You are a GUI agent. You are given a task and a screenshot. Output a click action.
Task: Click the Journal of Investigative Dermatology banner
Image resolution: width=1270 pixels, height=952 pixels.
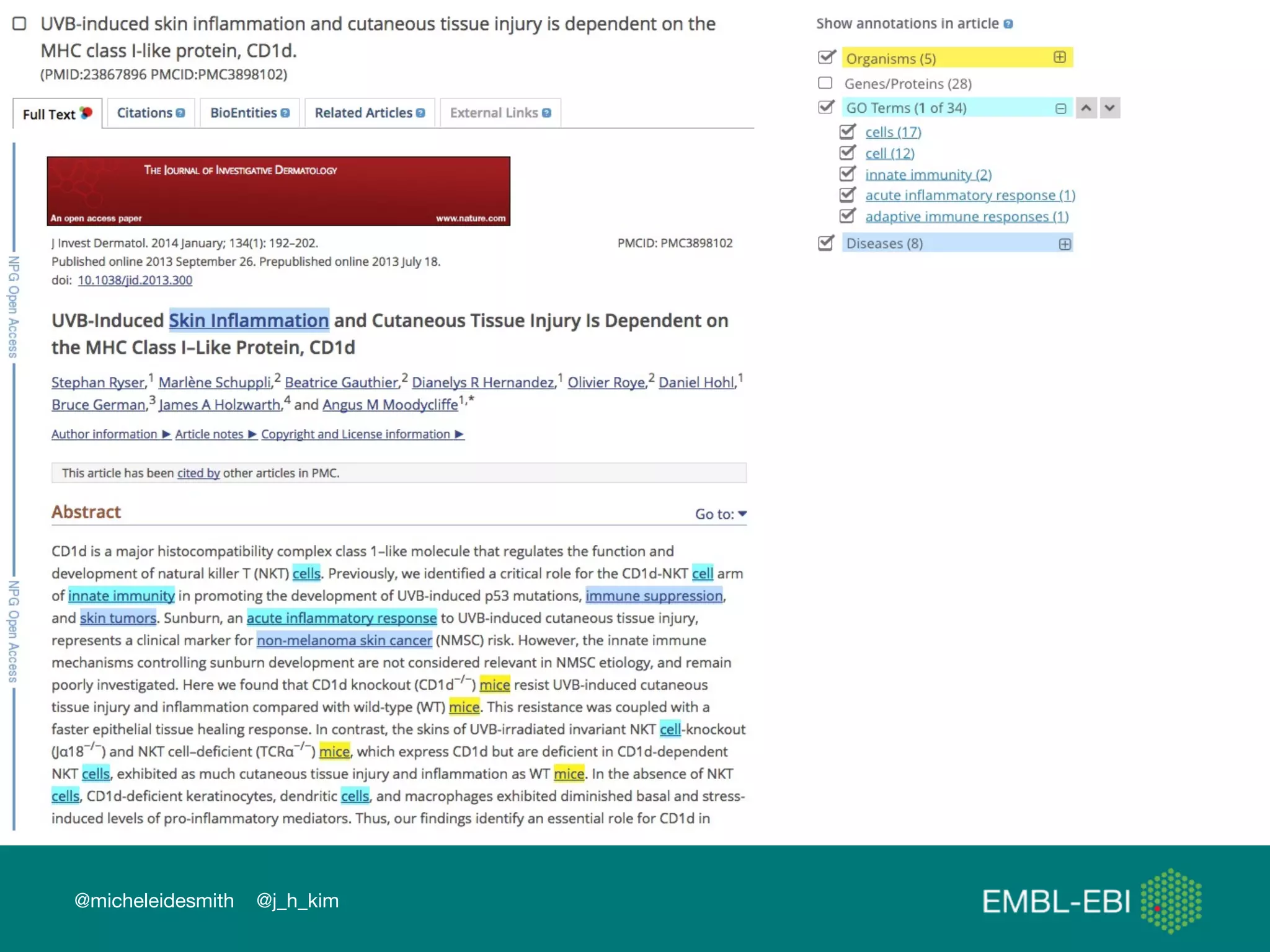pyautogui.click(x=278, y=191)
